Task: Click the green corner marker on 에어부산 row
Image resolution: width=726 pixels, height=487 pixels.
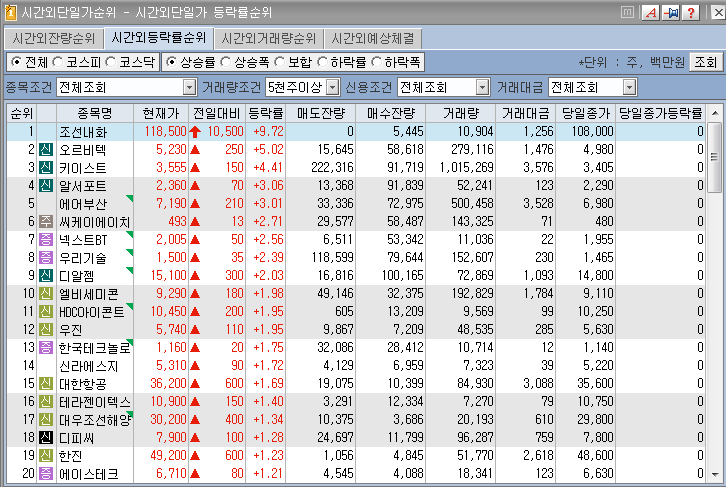Action: (130, 198)
